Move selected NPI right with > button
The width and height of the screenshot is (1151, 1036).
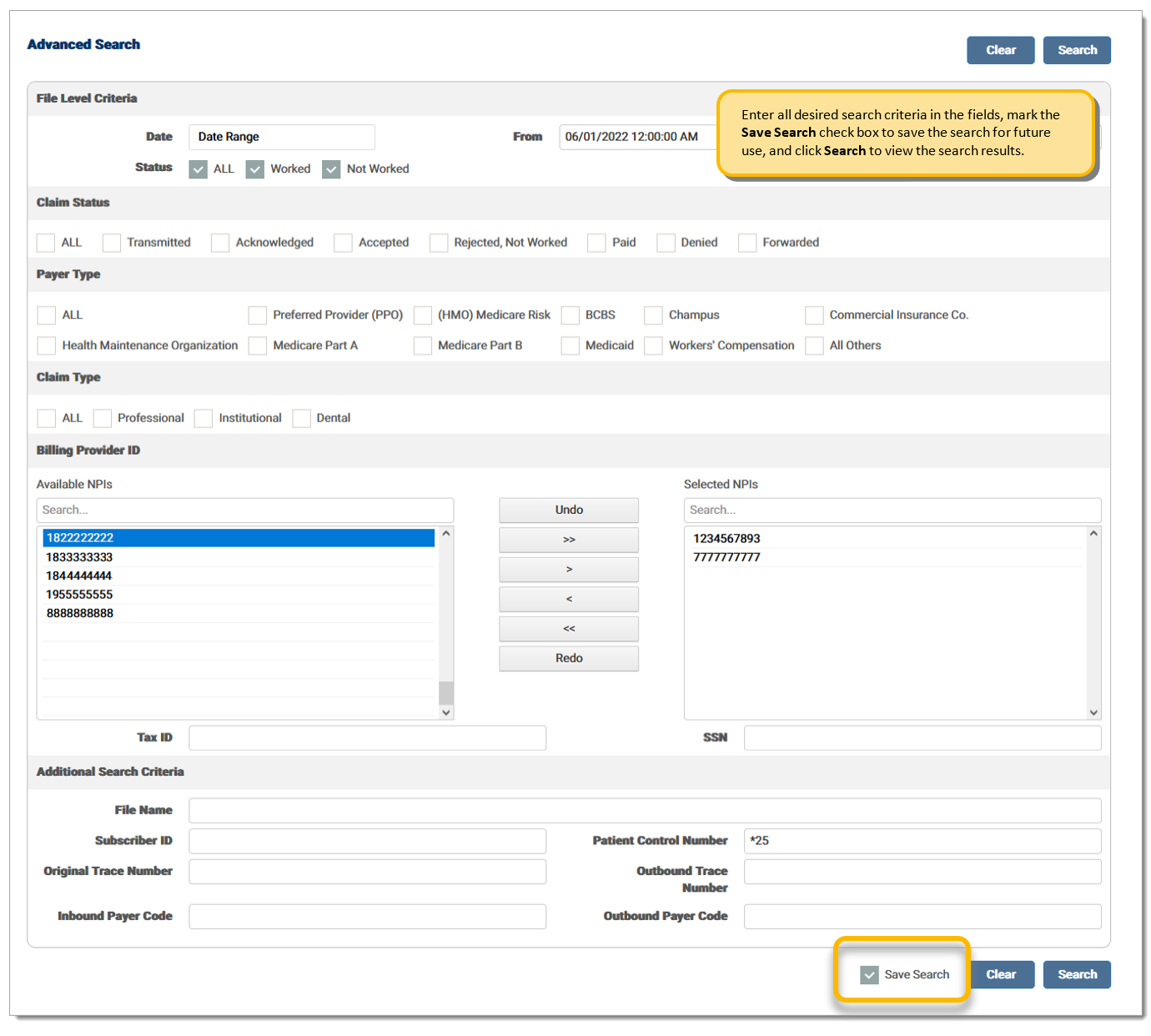tap(569, 570)
